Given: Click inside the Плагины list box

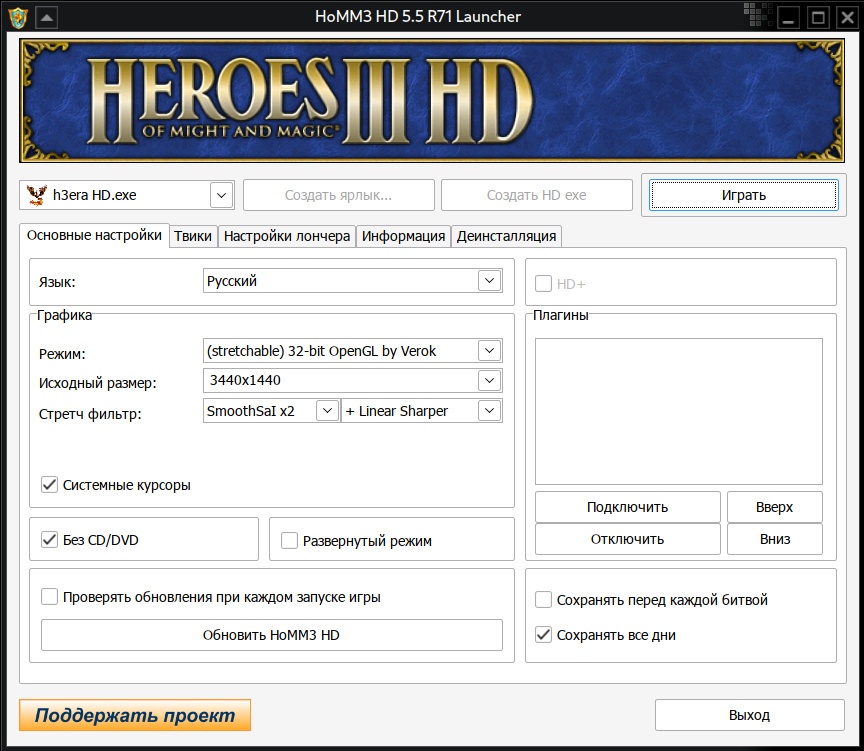Looking at the screenshot, I should click(x=679, y=412).
